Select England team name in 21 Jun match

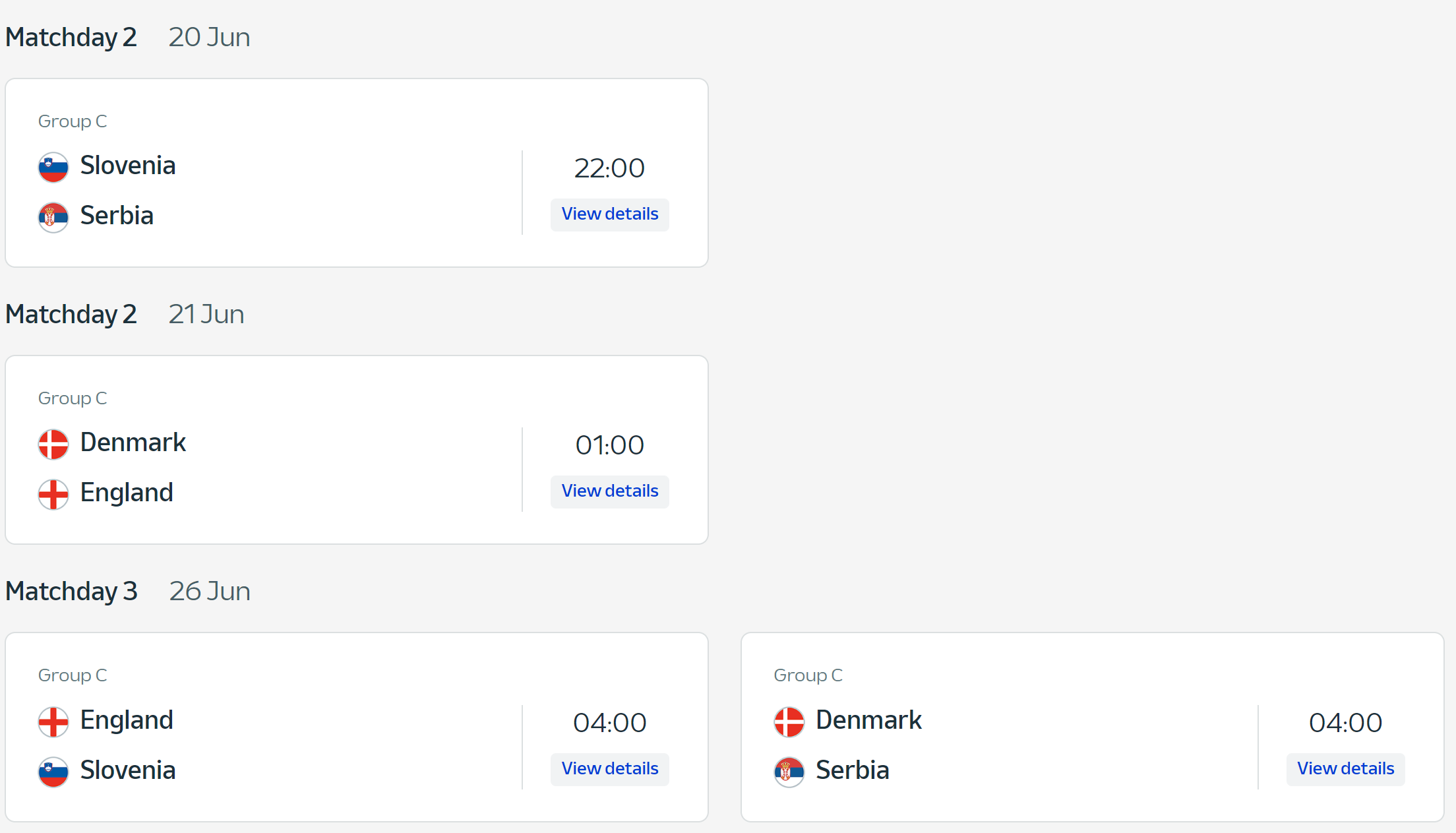(127, 493)
